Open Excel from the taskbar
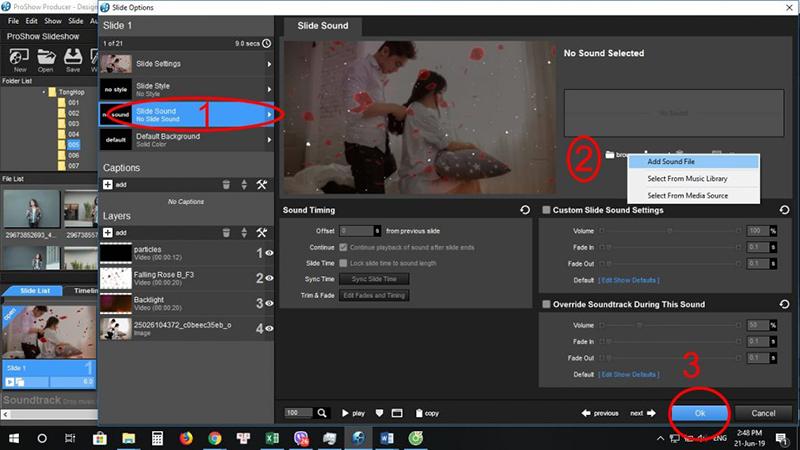 click(272, 438)
